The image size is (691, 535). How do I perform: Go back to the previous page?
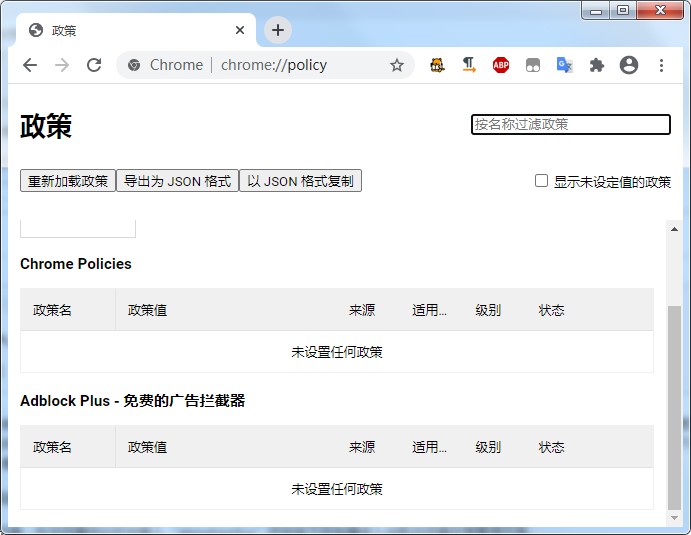30,65
